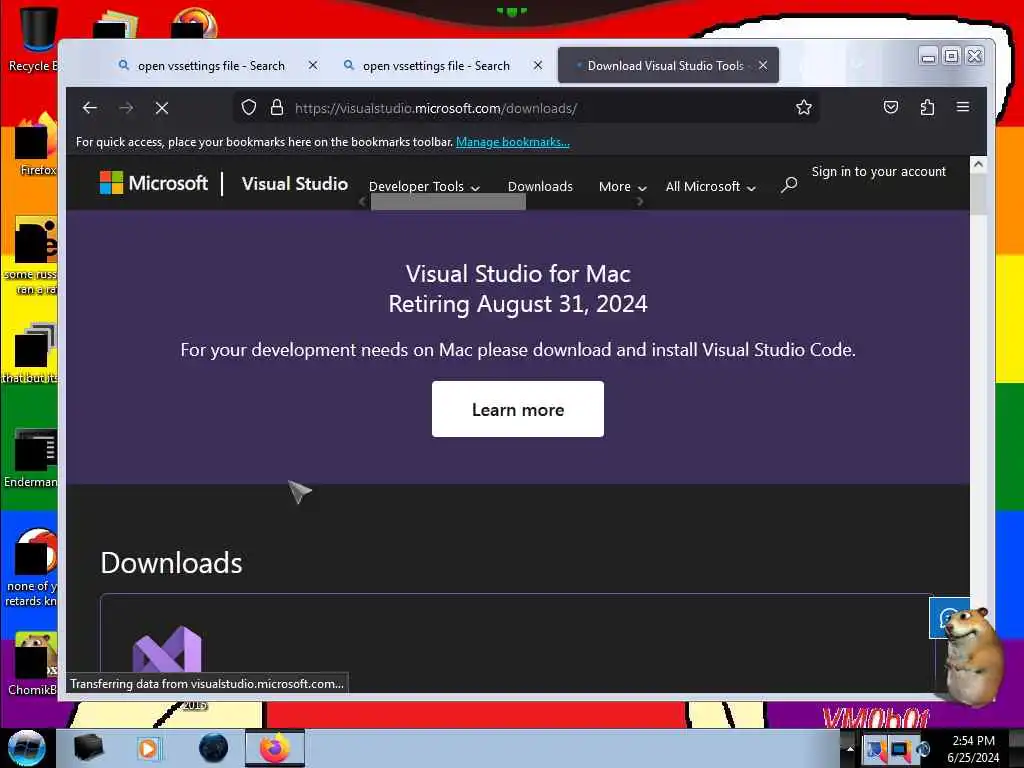This screenshot has height=768, width=1024.
Task: Click the scroll up arrow of page
Action: pos(978,164)
